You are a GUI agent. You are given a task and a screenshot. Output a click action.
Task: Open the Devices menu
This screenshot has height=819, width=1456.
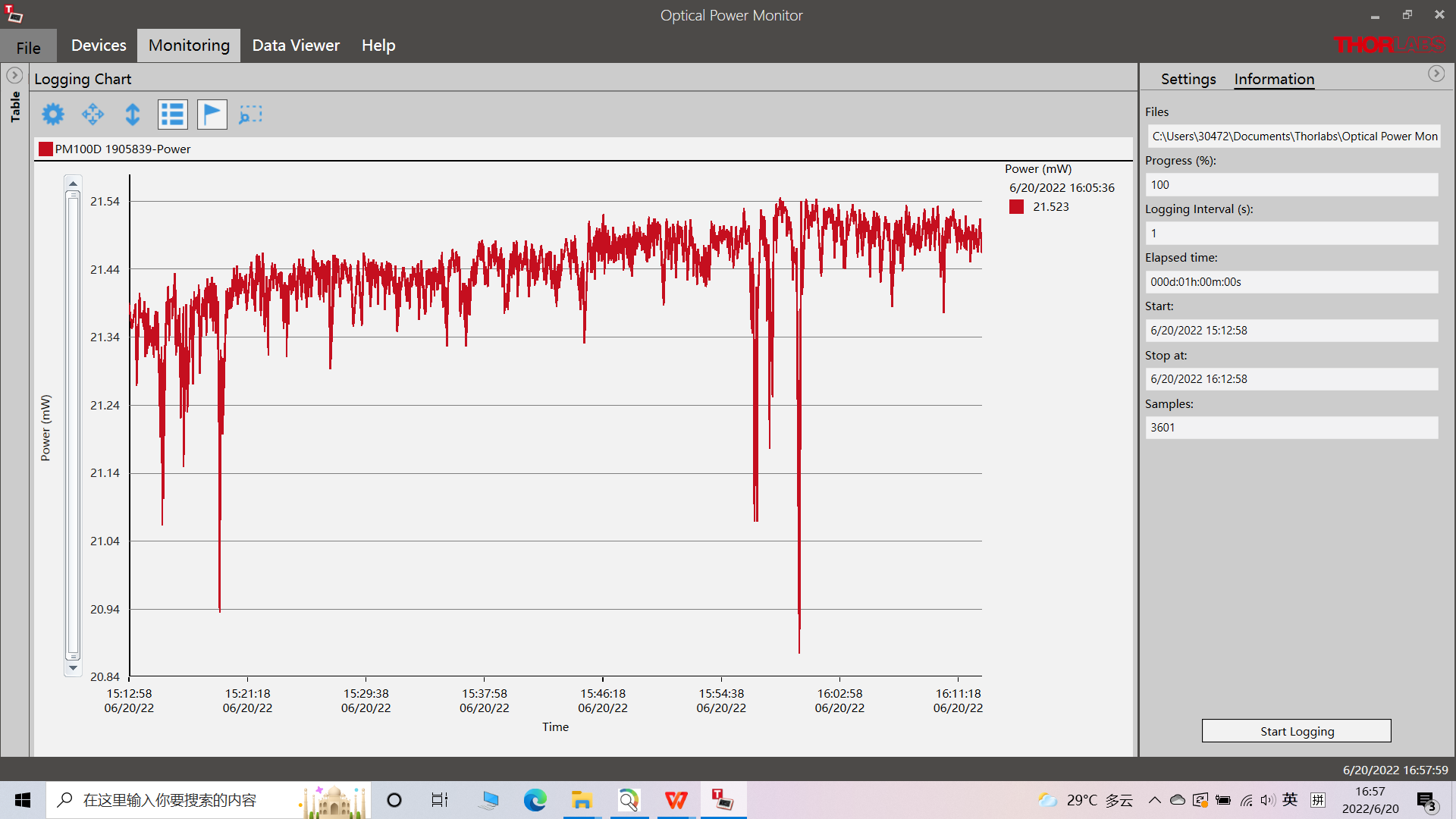99,45
